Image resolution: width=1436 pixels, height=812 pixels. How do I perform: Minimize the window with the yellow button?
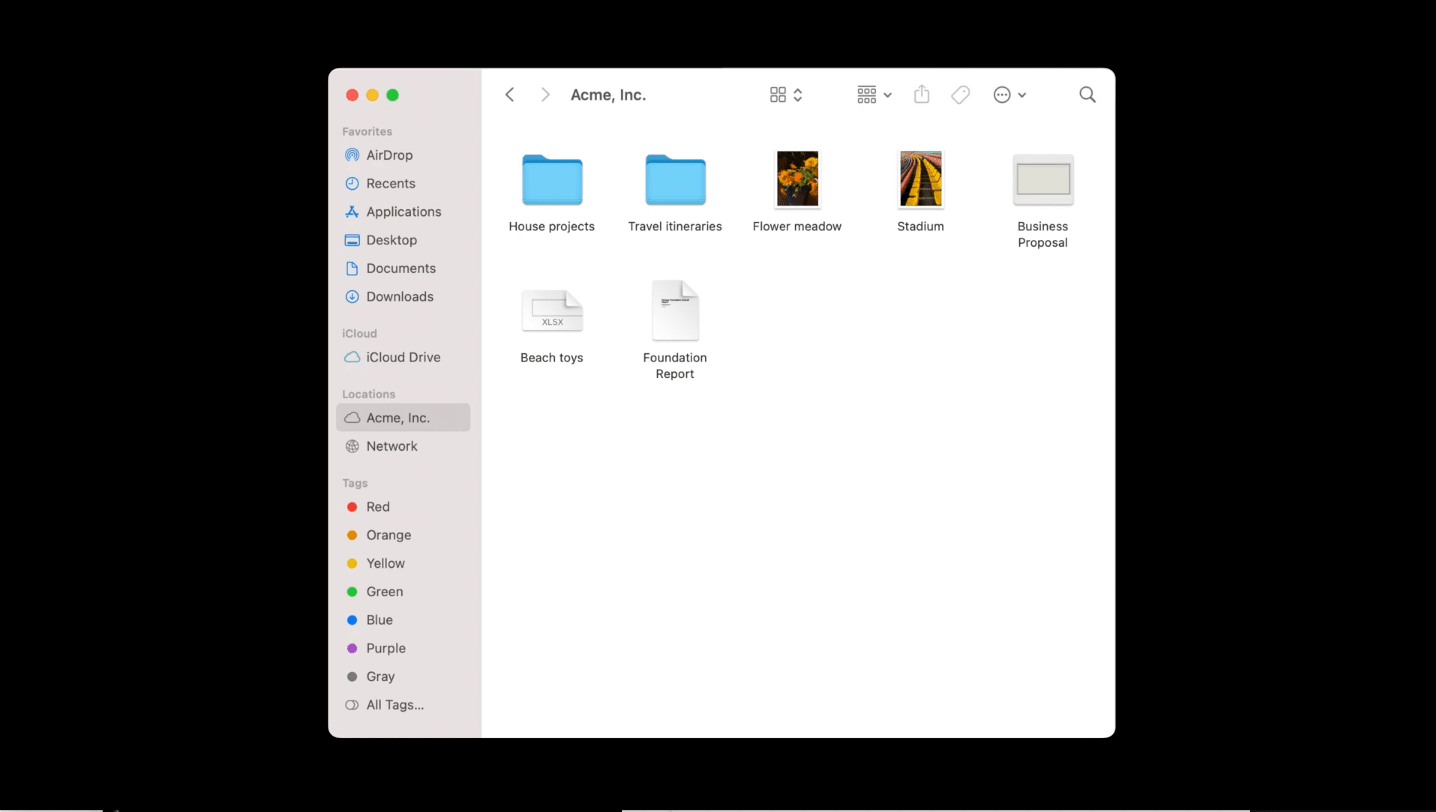372,95
